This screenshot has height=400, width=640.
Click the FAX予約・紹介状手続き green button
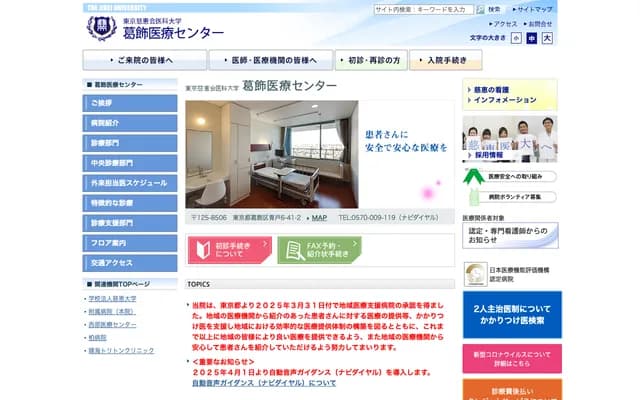click(319, 250)
